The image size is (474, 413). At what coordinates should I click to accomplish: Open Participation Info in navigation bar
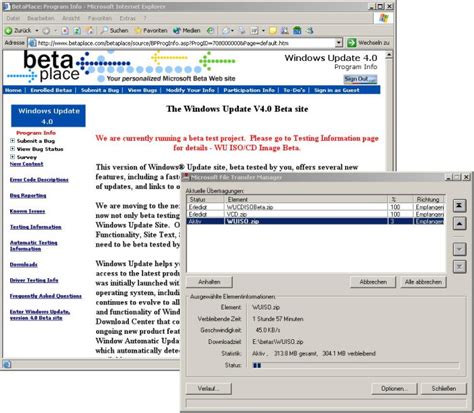point(249,90)
